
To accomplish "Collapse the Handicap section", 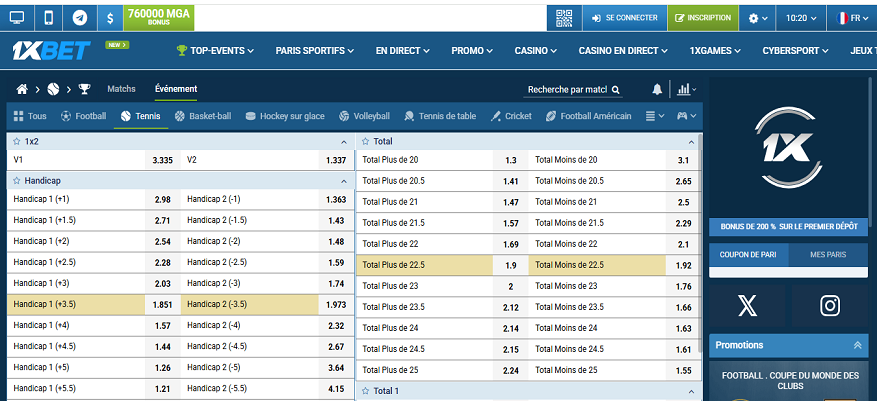I will (343, 181).
